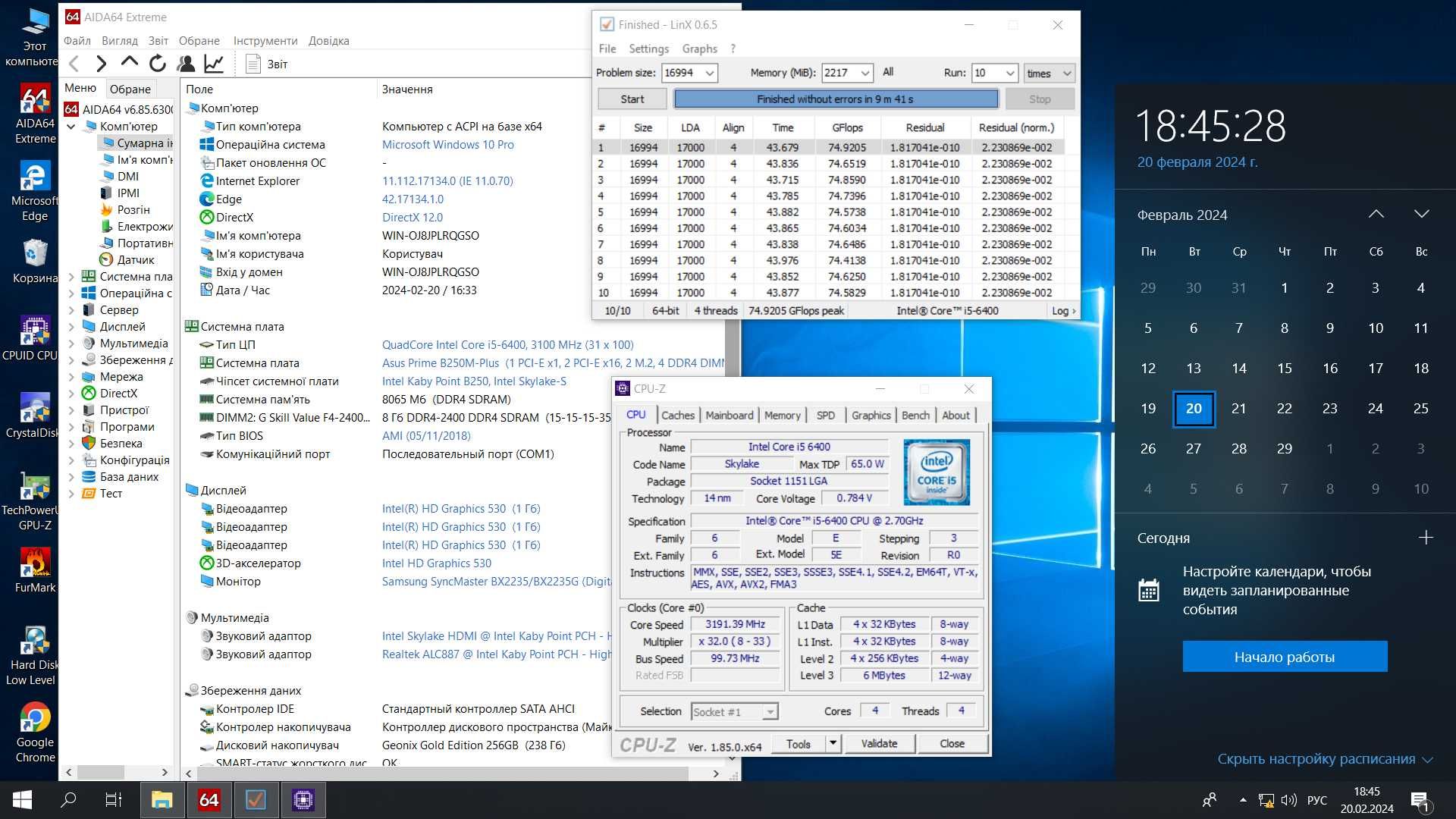Click the AIDA64 user/profile icon
This screenshot has width=1456, height=819.
(x=186, y=63)
